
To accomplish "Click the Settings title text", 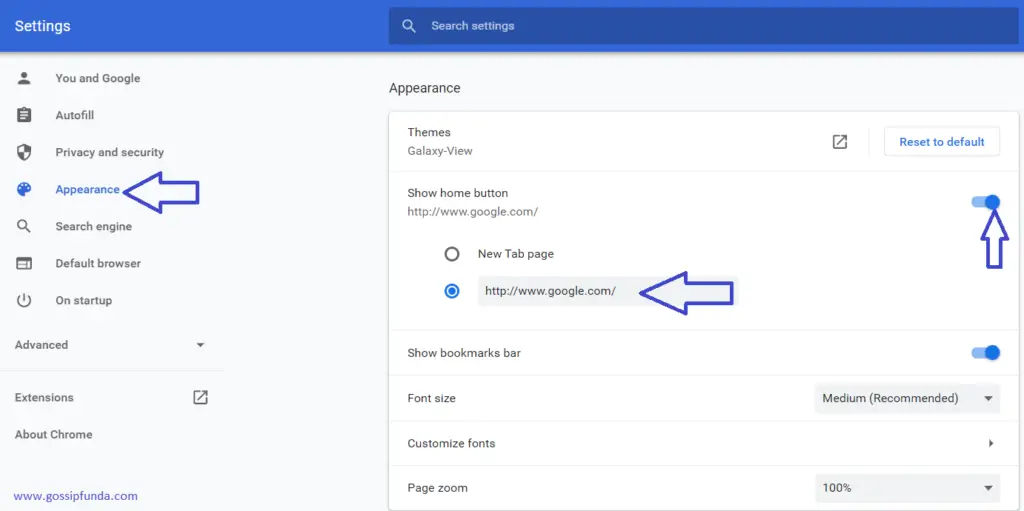I will pyautogui.click(x=42, y=26).
